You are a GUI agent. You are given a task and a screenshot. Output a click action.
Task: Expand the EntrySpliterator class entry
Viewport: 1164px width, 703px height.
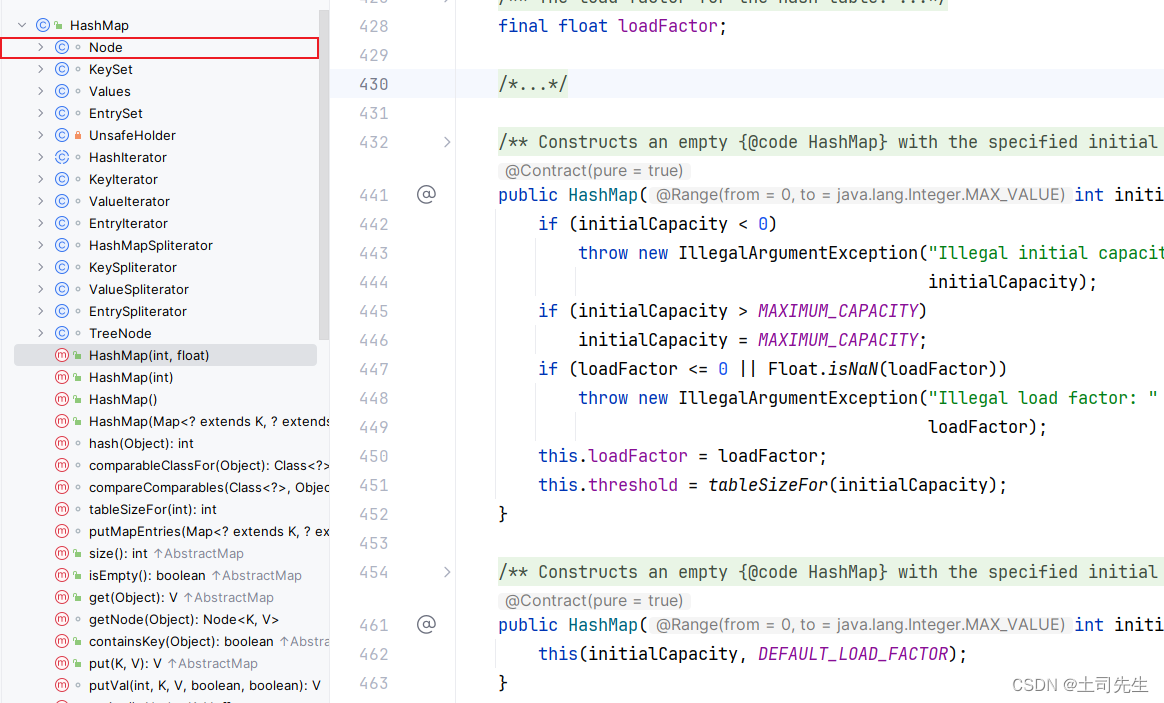(x=41, y=311)
